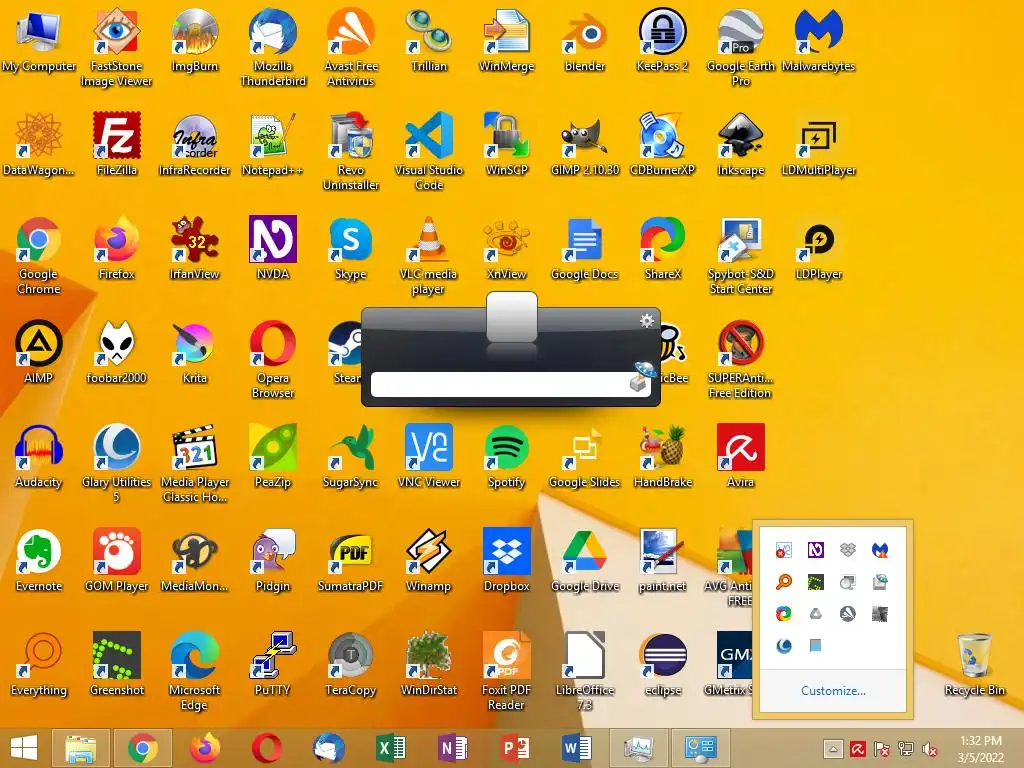Select the Audacity desktop icon
1024x768 pixels.
[x=39, y=456]
